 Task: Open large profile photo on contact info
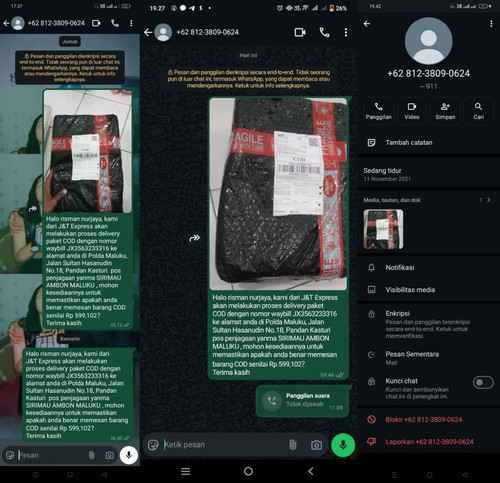[428, 41]
